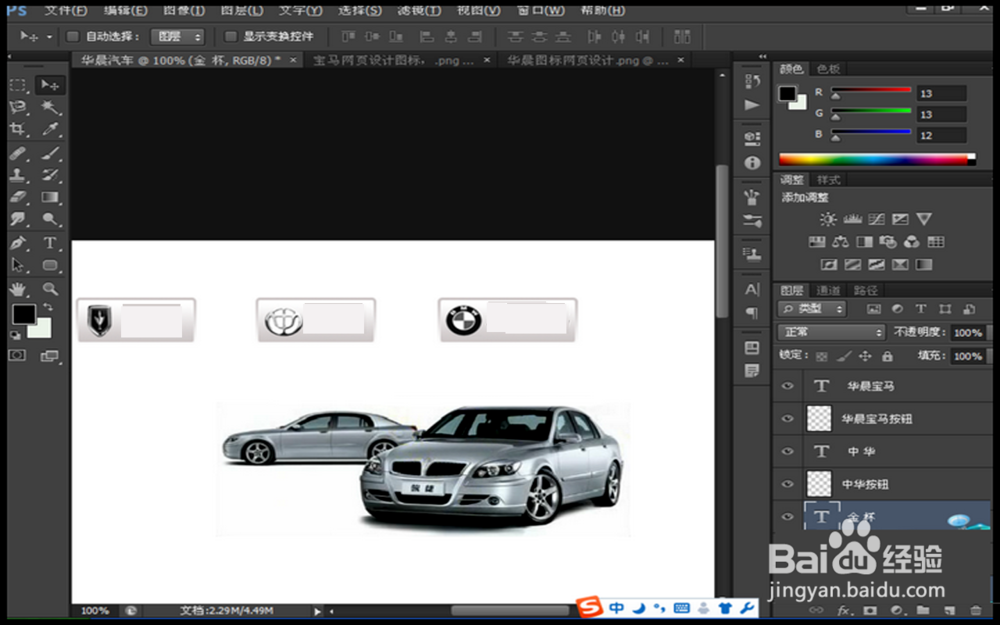
Task: Select the Crop tool
Action: (x=18, y=129)
